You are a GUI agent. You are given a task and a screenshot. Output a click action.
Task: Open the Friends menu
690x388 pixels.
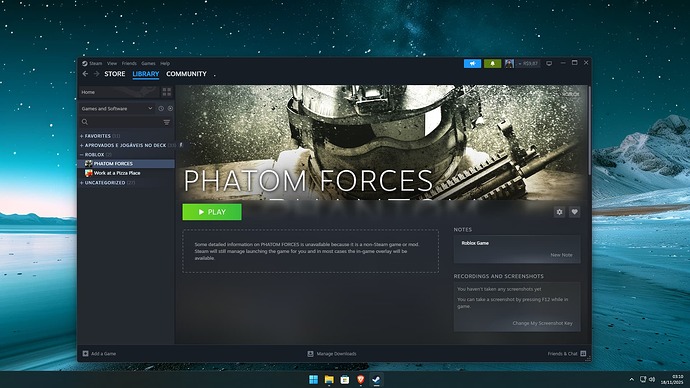tap(129, 63)
